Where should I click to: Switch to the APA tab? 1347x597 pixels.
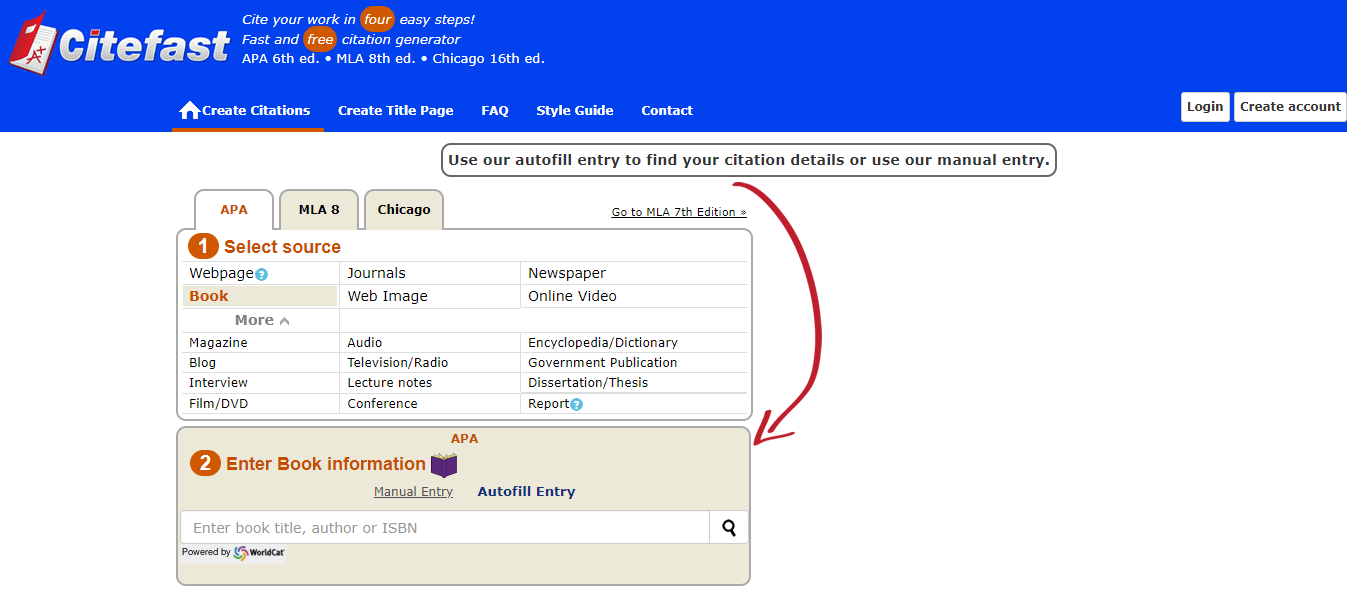234,210
